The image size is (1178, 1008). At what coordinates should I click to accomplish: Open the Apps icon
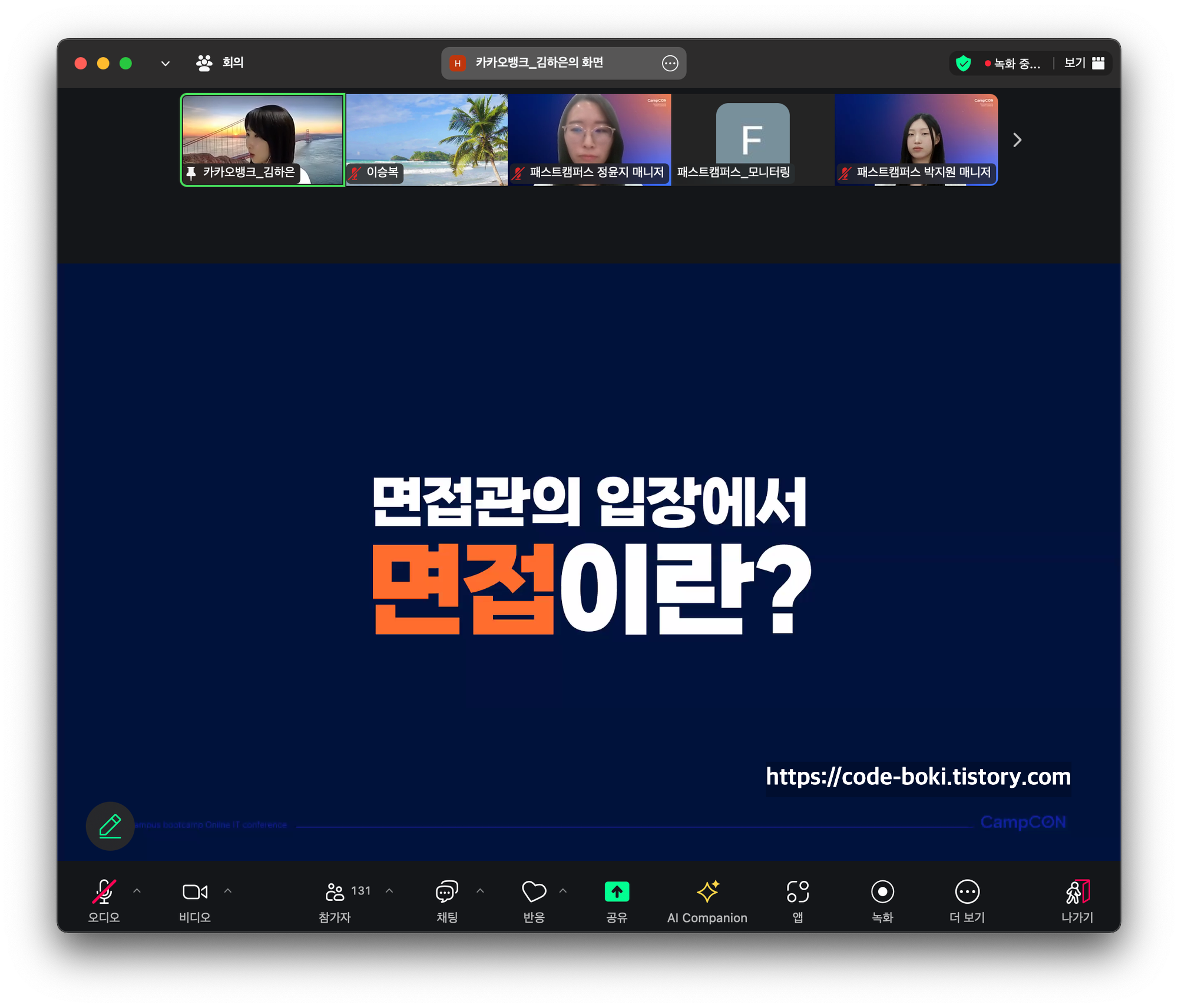[798, 891]
